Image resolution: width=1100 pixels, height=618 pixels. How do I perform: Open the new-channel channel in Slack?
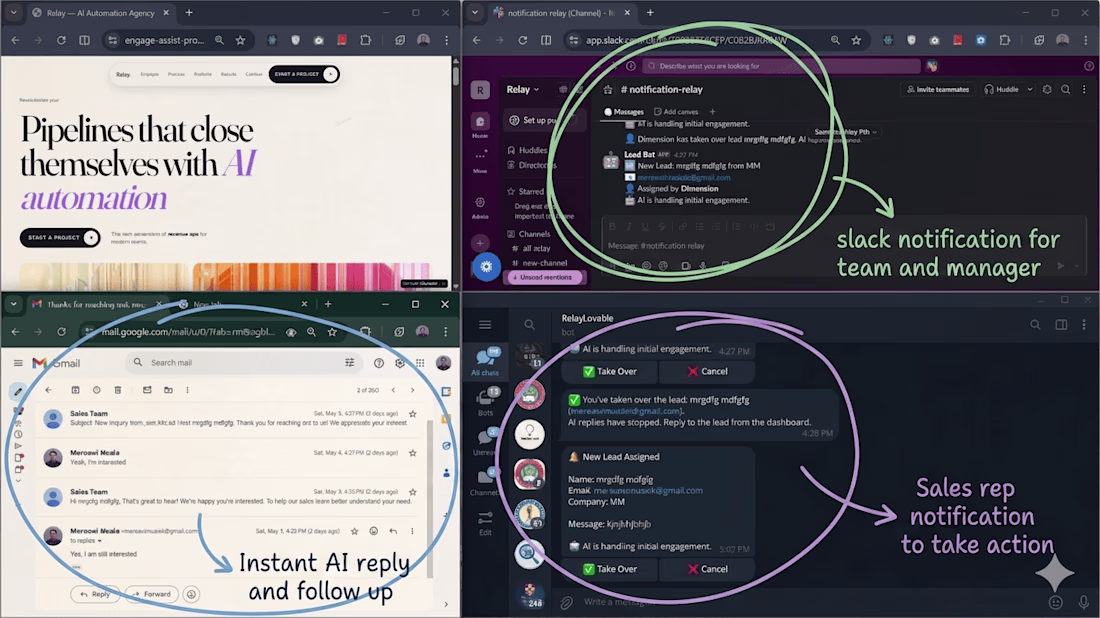(539, 263)
